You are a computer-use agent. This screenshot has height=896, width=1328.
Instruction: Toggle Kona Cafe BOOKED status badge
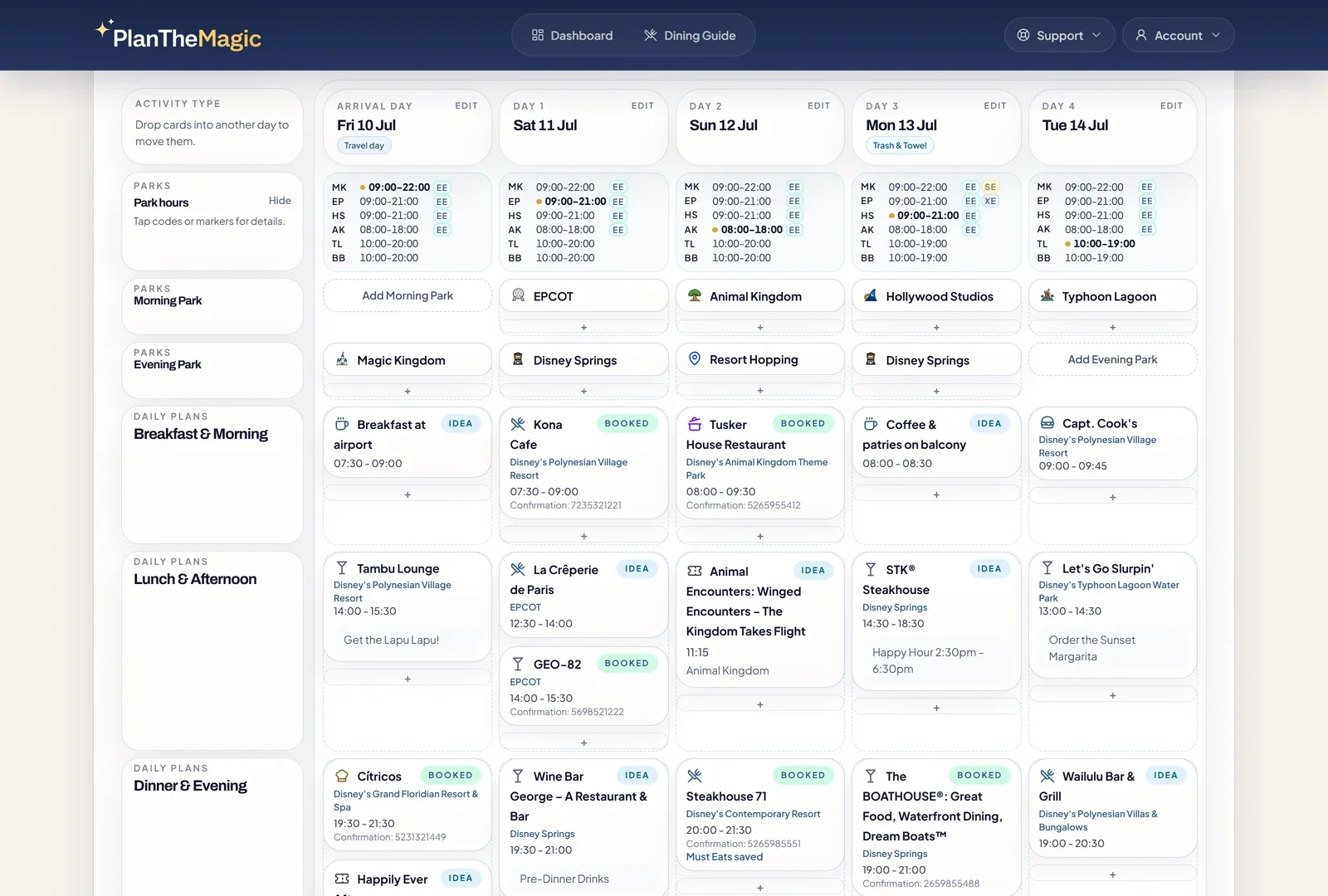627,424
